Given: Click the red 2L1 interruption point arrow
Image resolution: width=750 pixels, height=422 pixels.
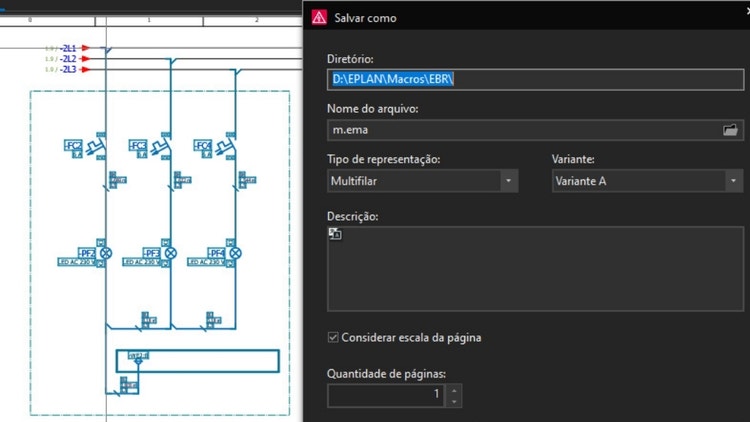Looking at the screenshot, I should coord(86,48).
